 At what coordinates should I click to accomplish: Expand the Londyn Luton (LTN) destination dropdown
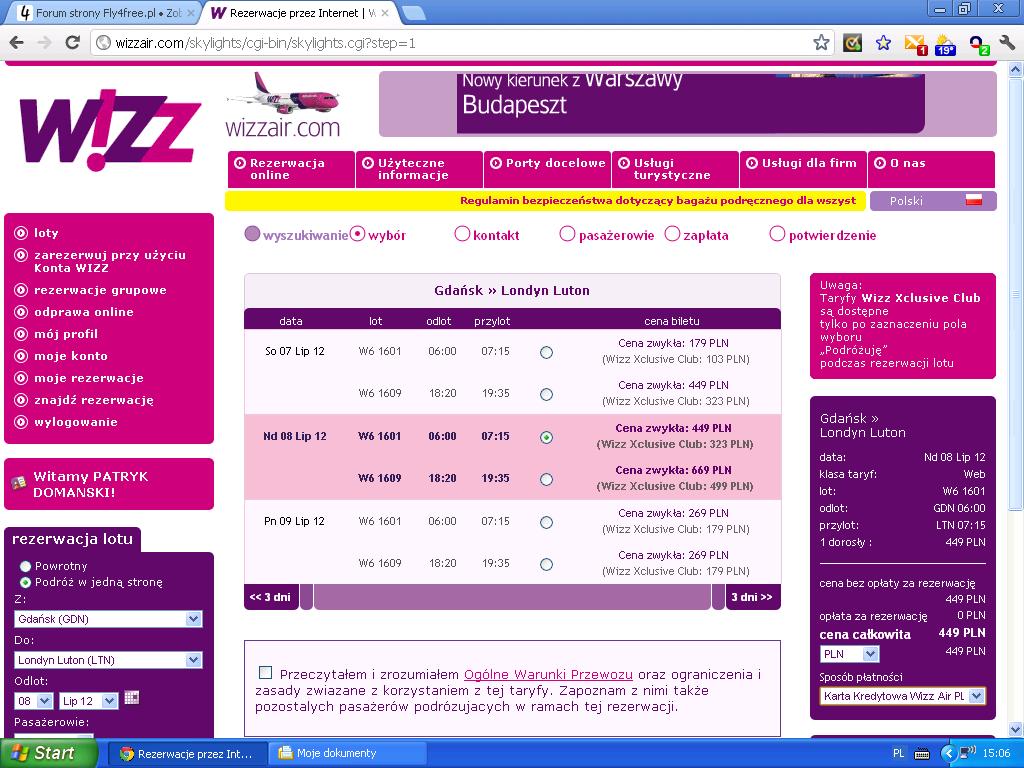[x=108, y=660]
